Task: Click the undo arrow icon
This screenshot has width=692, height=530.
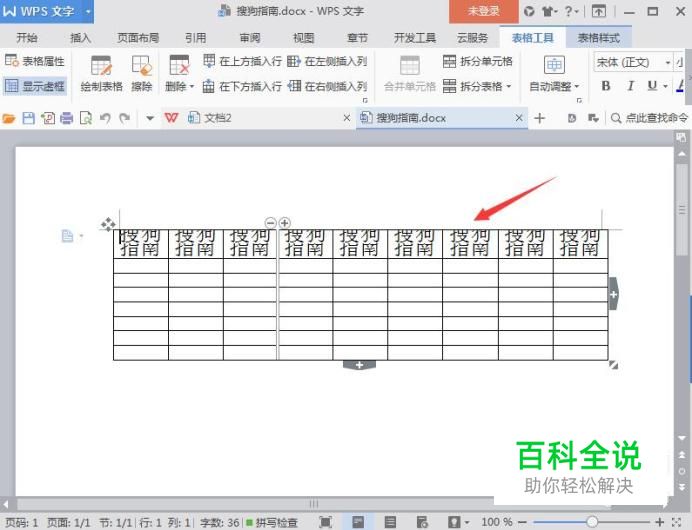Action: click(105, 118)
